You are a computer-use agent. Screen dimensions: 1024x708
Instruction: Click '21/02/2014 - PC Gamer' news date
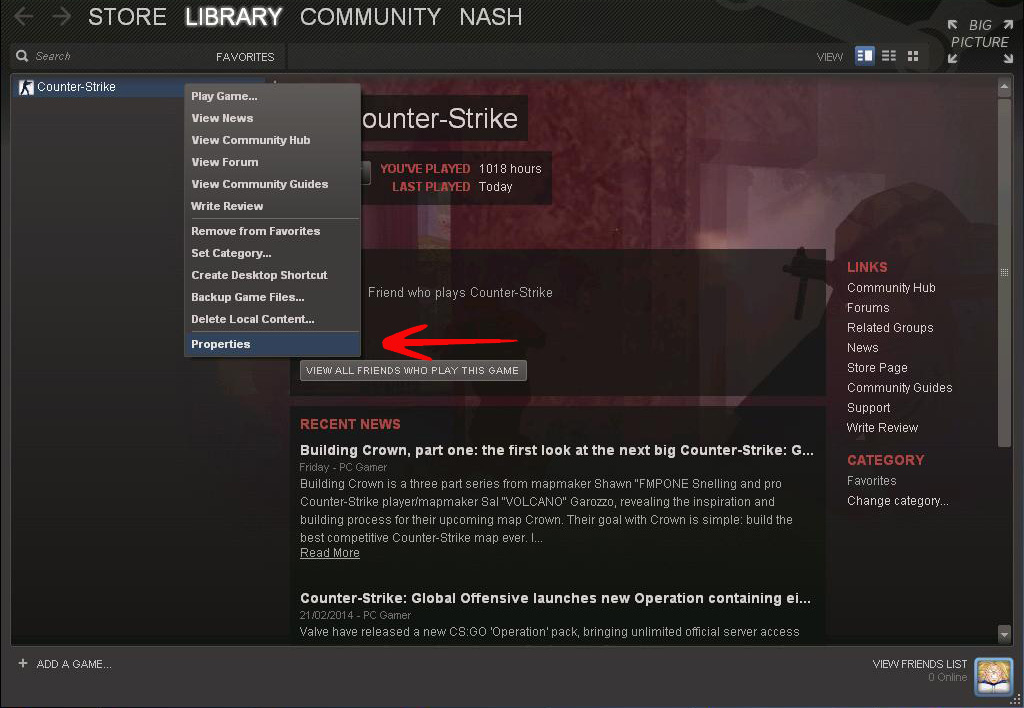355,615
